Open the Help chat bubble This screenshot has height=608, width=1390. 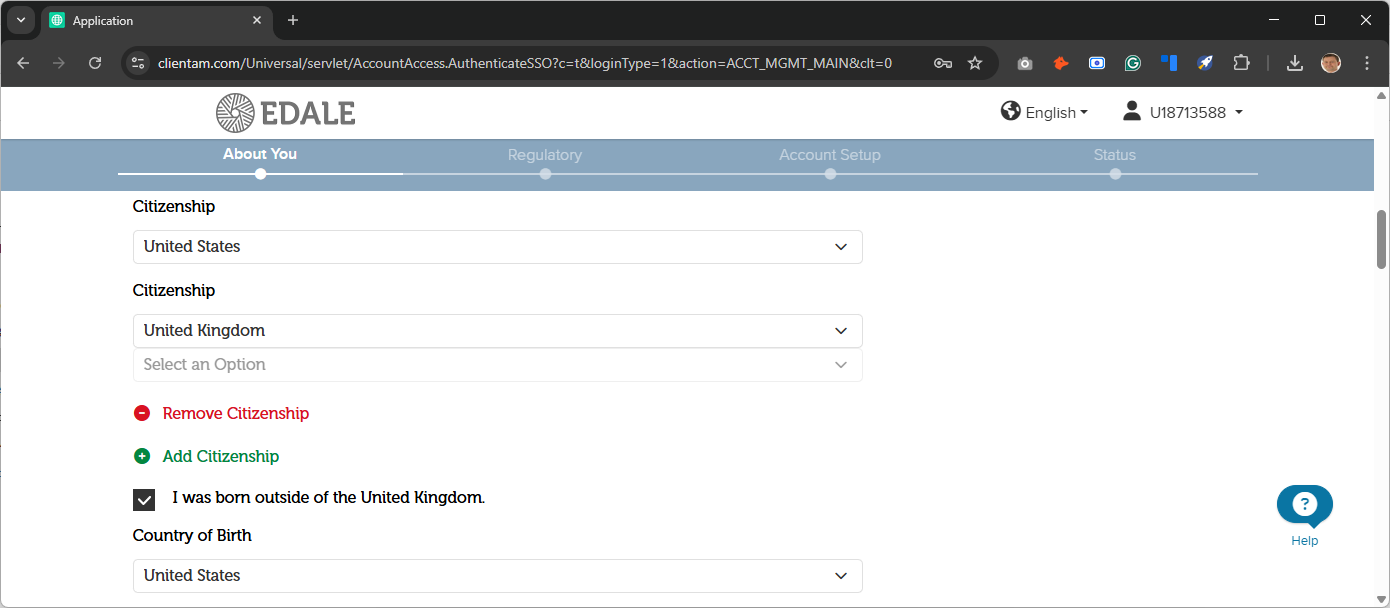click(x=1305, y=505)
